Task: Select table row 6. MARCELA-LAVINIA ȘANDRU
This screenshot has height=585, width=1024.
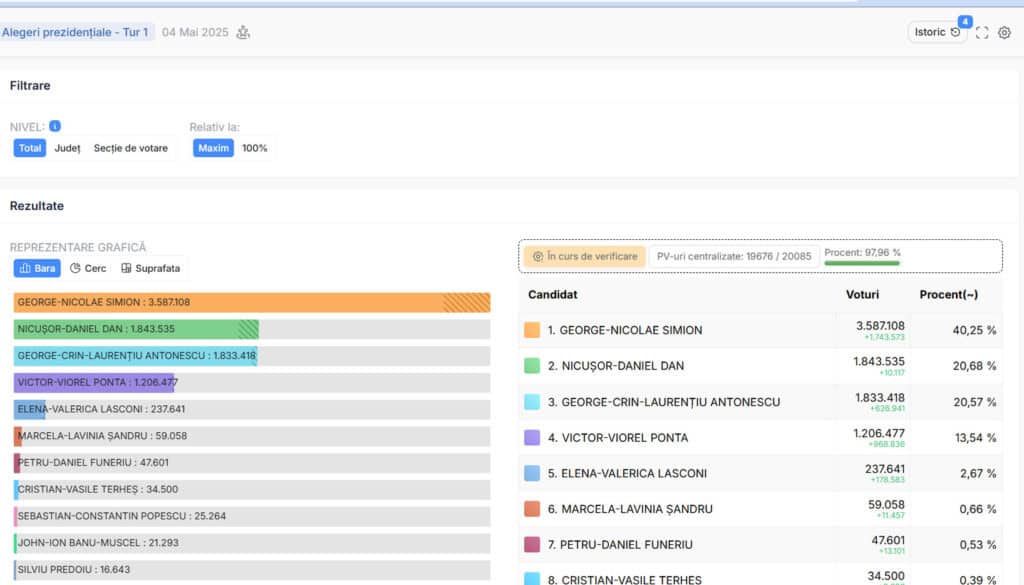Action: click(761, 509)
